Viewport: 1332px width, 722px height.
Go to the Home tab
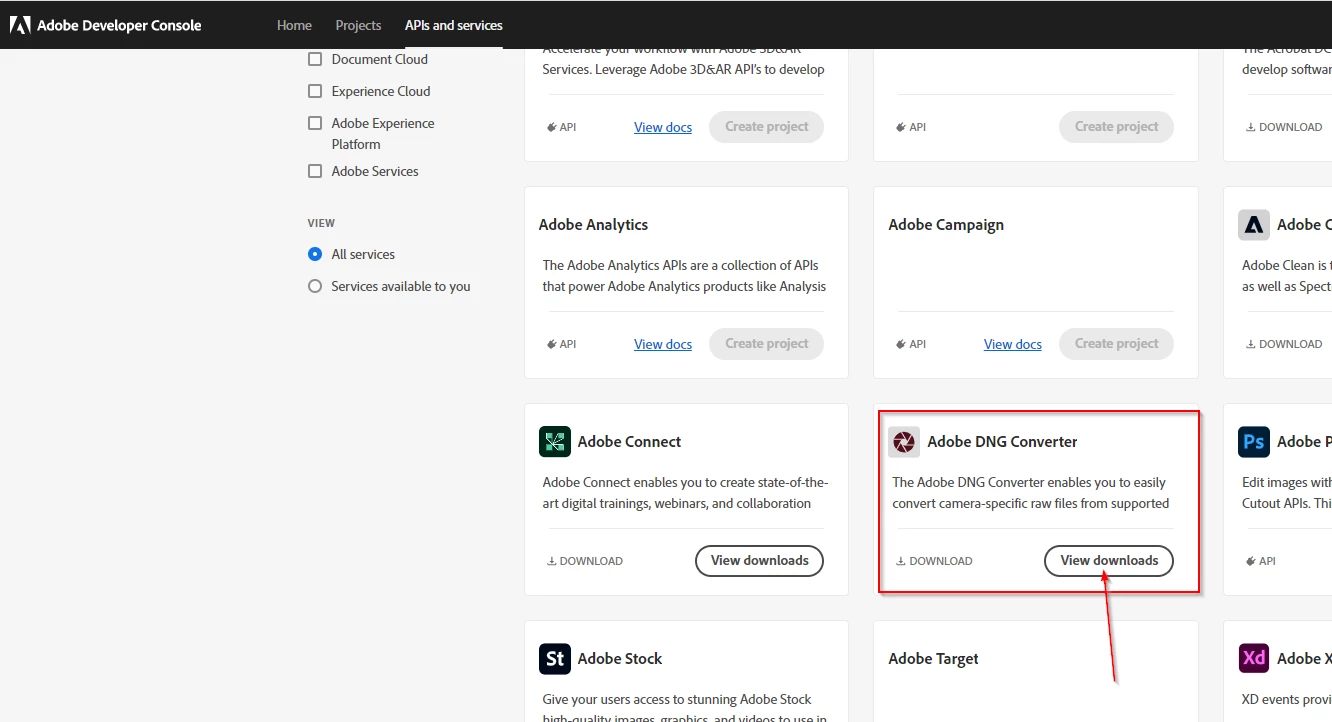pos(294,25)
